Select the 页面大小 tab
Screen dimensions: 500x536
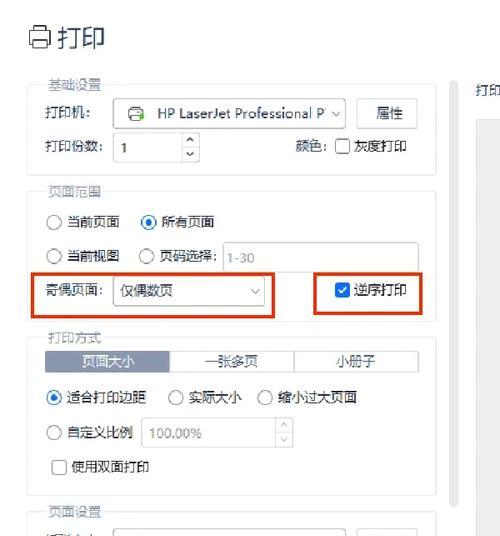click(107, 361)
